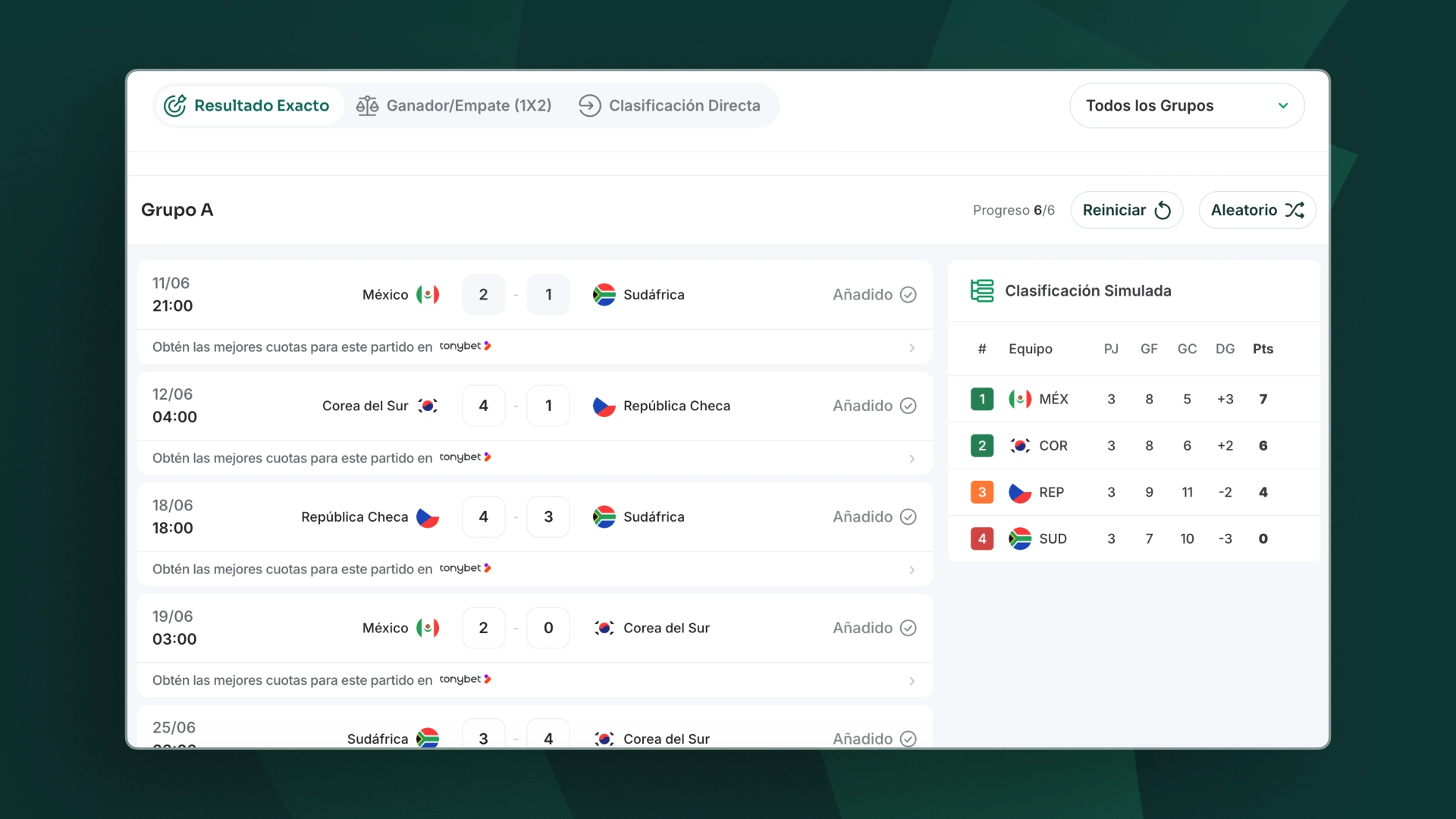Open the Todos los Grupos dropdown
The image size is (1456, 819).
coord(1187,105)
